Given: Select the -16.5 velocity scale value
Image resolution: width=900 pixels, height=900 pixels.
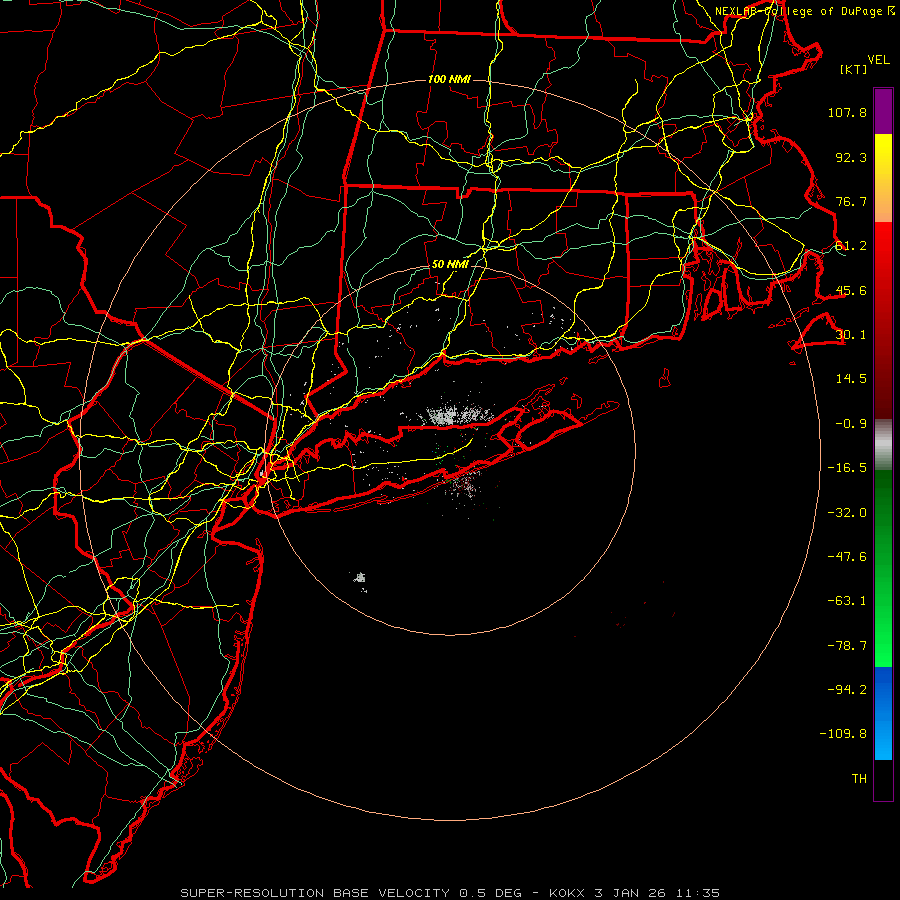Looking at the screenshot, I should [847, 468].
